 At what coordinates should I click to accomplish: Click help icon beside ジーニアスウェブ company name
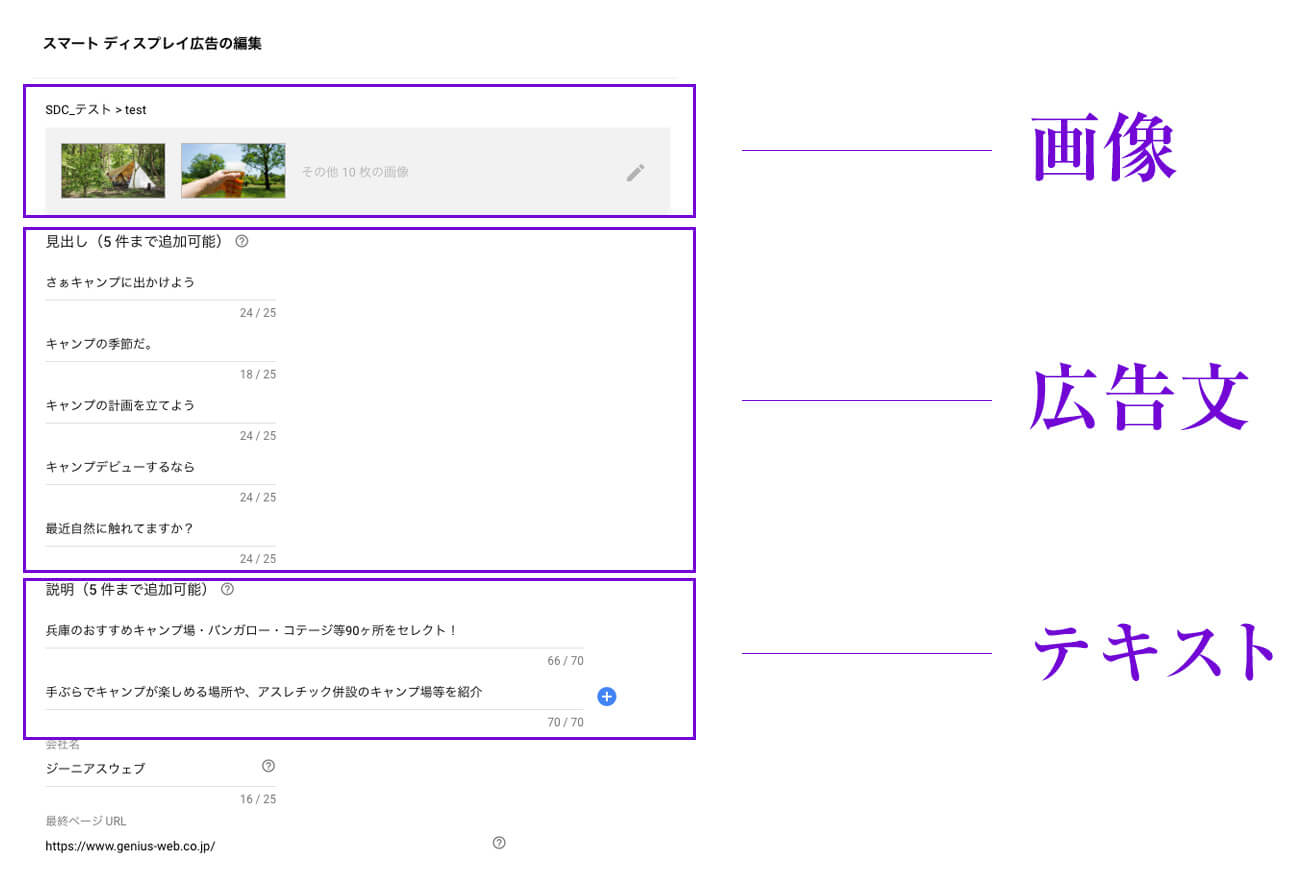pyautogui.click(x=268, y=766)
